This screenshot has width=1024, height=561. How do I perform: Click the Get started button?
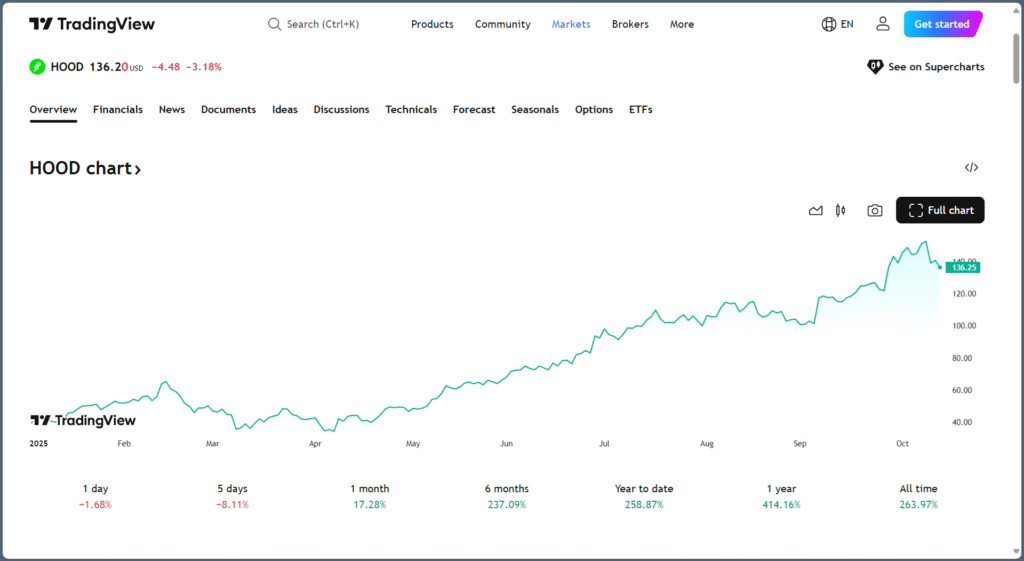pos(942,24)
